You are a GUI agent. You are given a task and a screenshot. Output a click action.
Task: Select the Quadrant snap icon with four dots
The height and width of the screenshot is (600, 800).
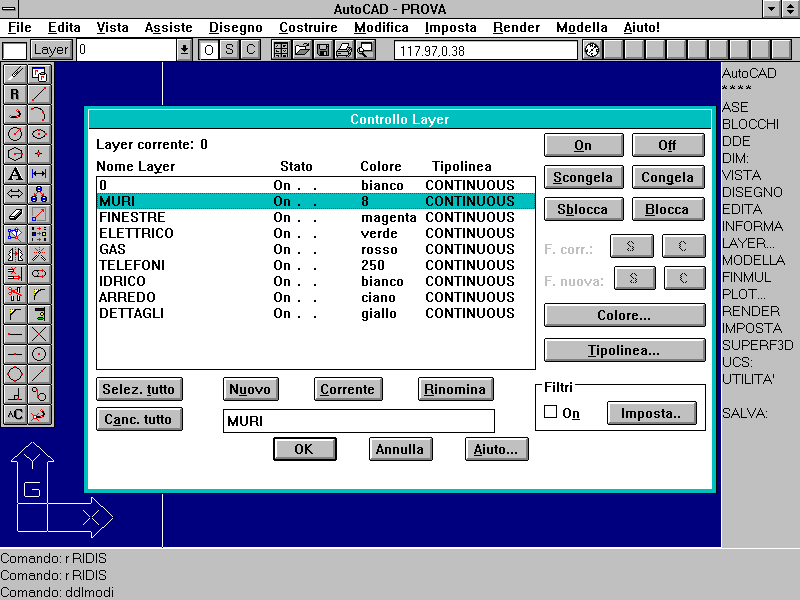tap(15, 374)
